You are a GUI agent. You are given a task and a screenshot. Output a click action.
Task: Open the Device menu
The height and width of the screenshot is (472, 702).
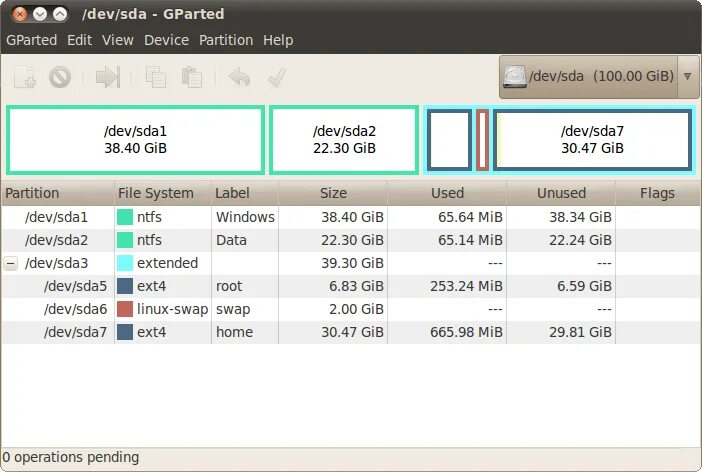click(x=166, y=40)
